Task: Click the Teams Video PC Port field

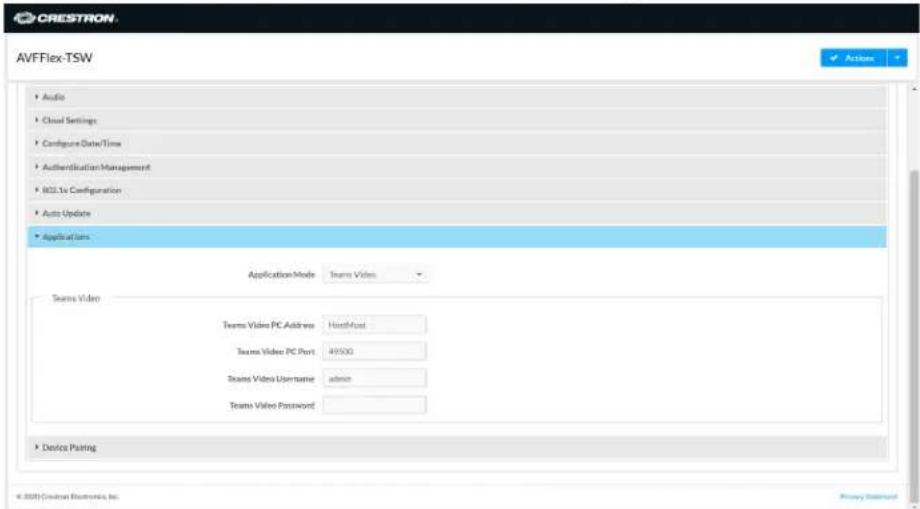Action: (374, 351)
